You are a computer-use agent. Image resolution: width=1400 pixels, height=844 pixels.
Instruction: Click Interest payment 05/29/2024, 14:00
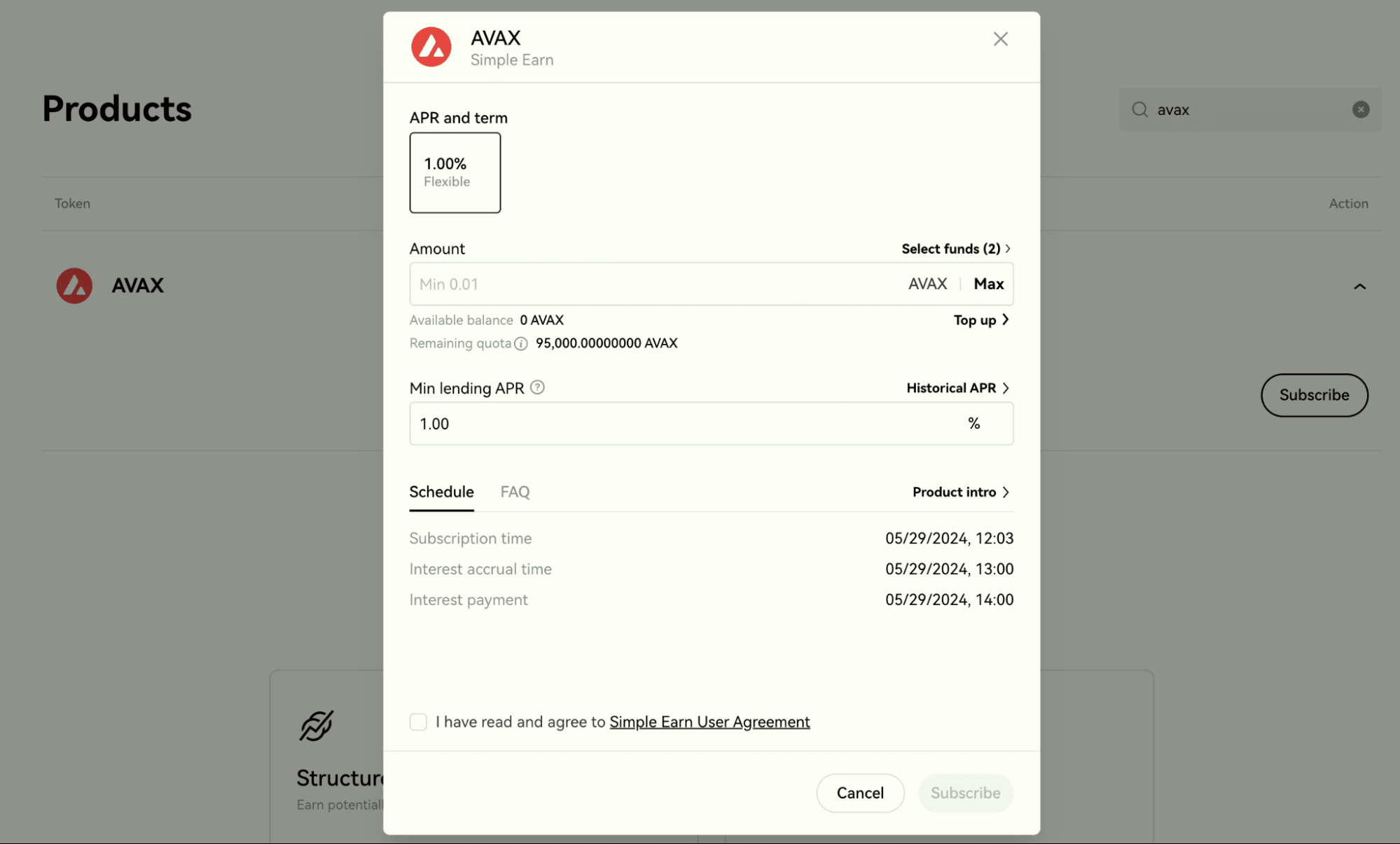[x=949, y=600]
